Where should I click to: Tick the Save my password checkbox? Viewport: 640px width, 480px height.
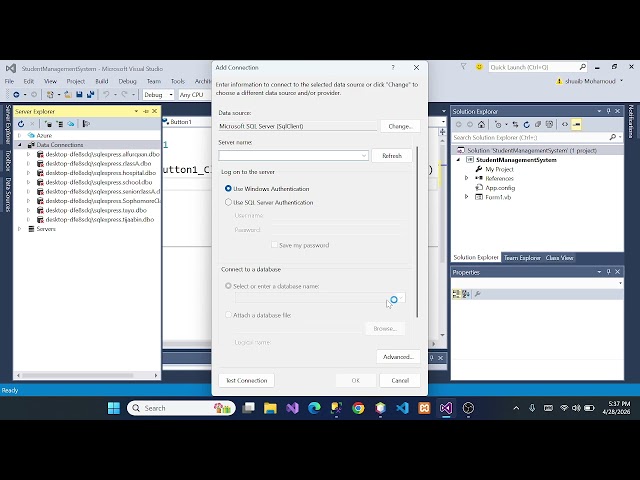[274, 245]
